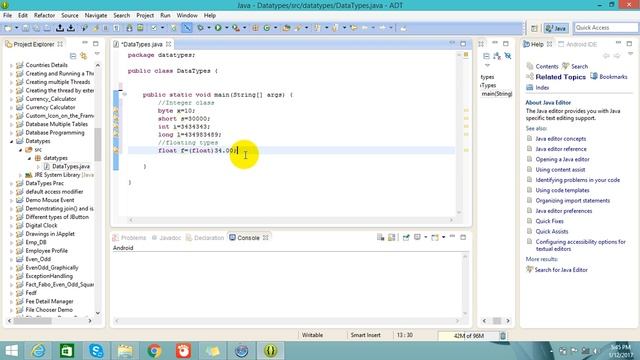This screenshot has width=640, height=360.
Task: Toggle Link with Editor in Project Explorer
Action: pos(84,56)
